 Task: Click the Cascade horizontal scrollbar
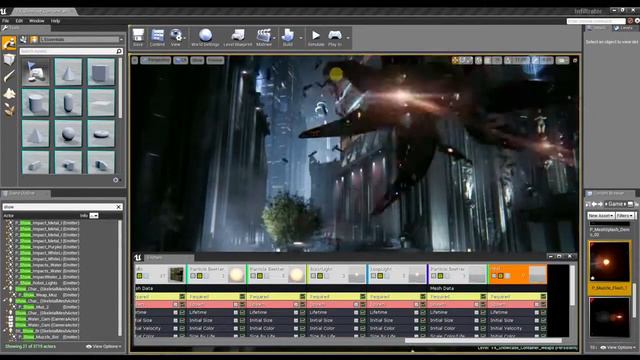coord(483,340)
